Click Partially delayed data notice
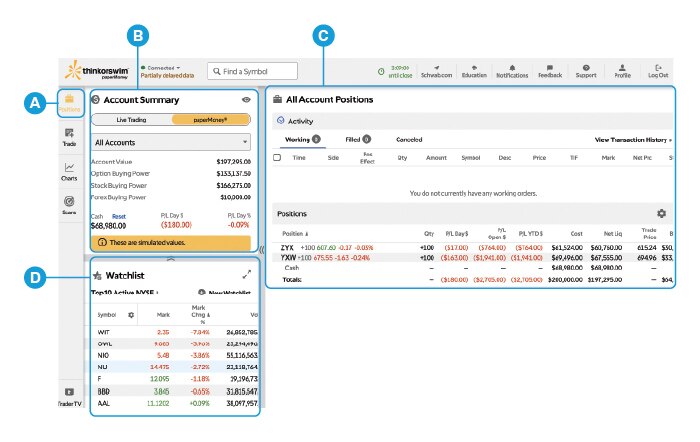This screenshot has height=442, width=700. click(x=167, y=76)
